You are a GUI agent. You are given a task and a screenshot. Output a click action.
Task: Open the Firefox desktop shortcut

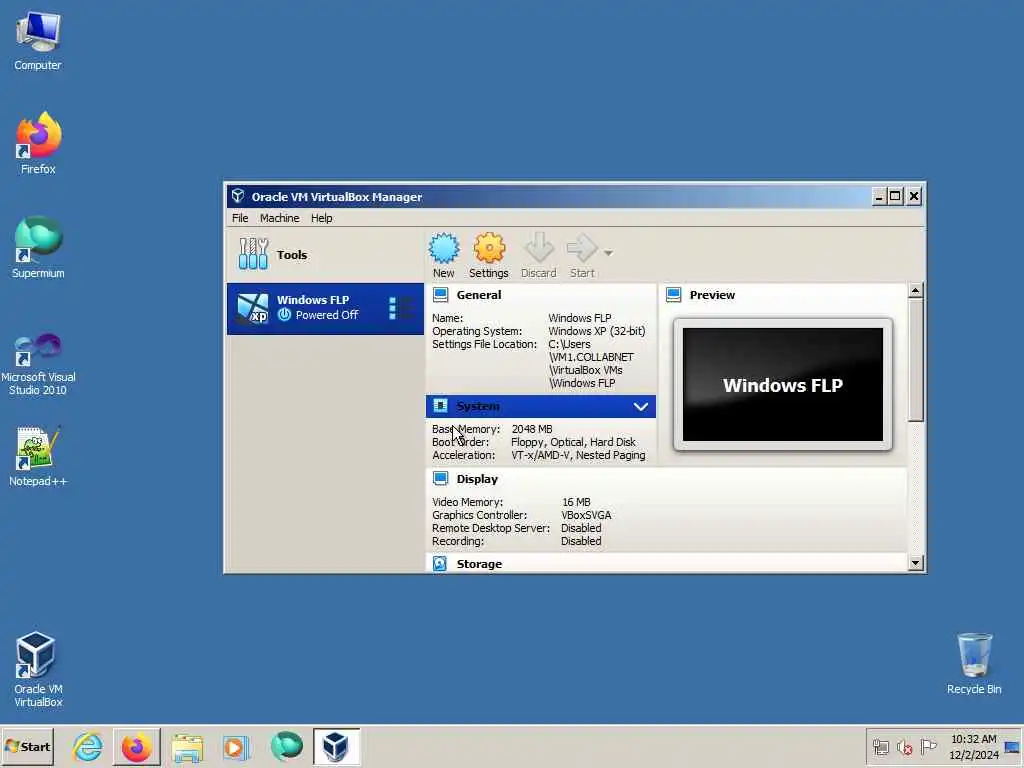pos(38,143)
